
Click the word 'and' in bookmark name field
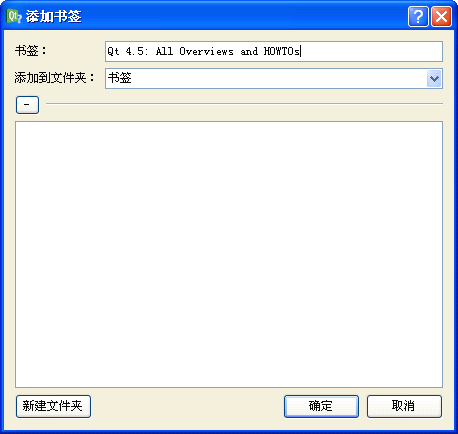click(249, 51)
